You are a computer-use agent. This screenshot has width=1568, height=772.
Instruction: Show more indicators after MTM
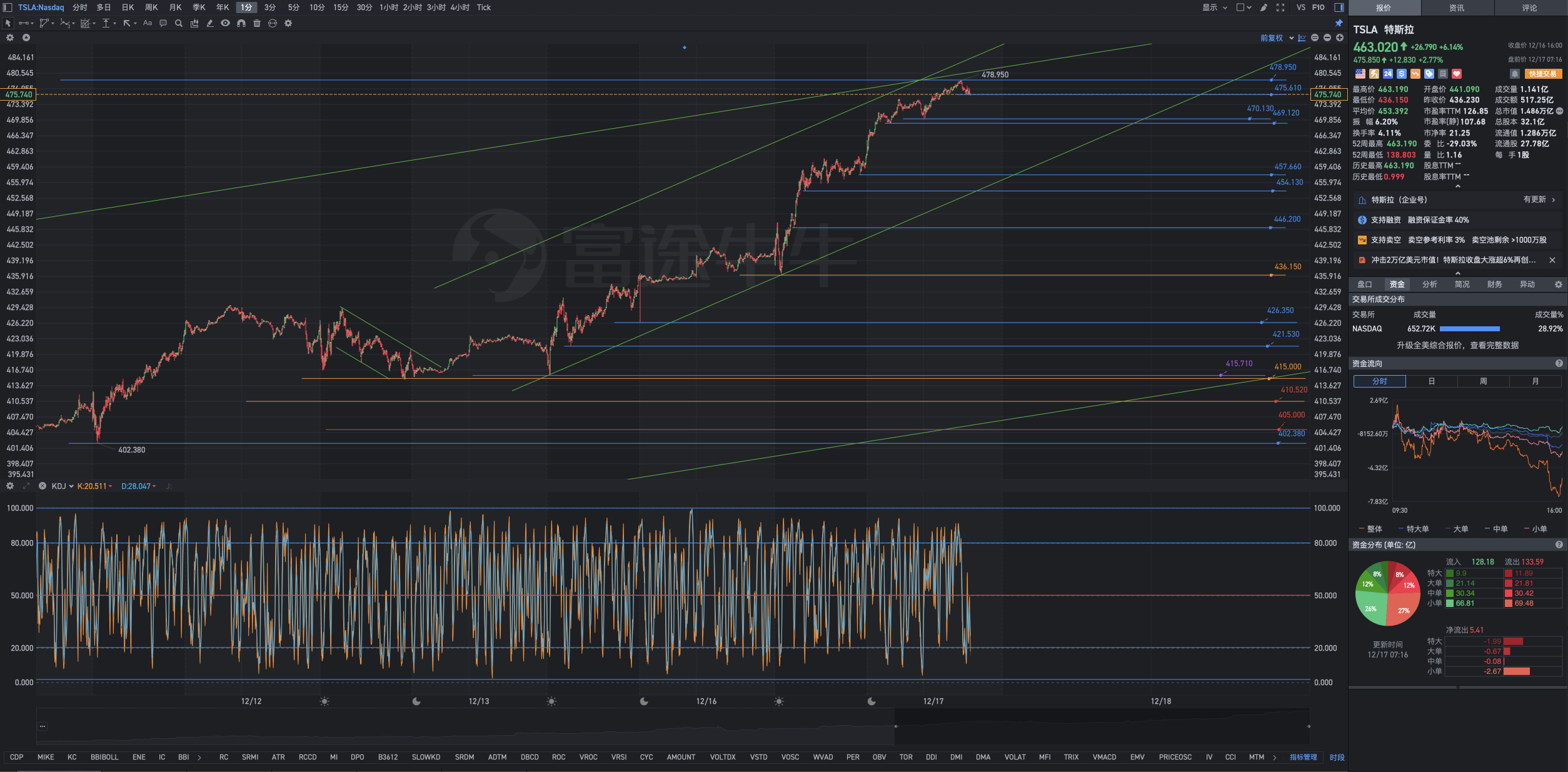coord(1275,758)
